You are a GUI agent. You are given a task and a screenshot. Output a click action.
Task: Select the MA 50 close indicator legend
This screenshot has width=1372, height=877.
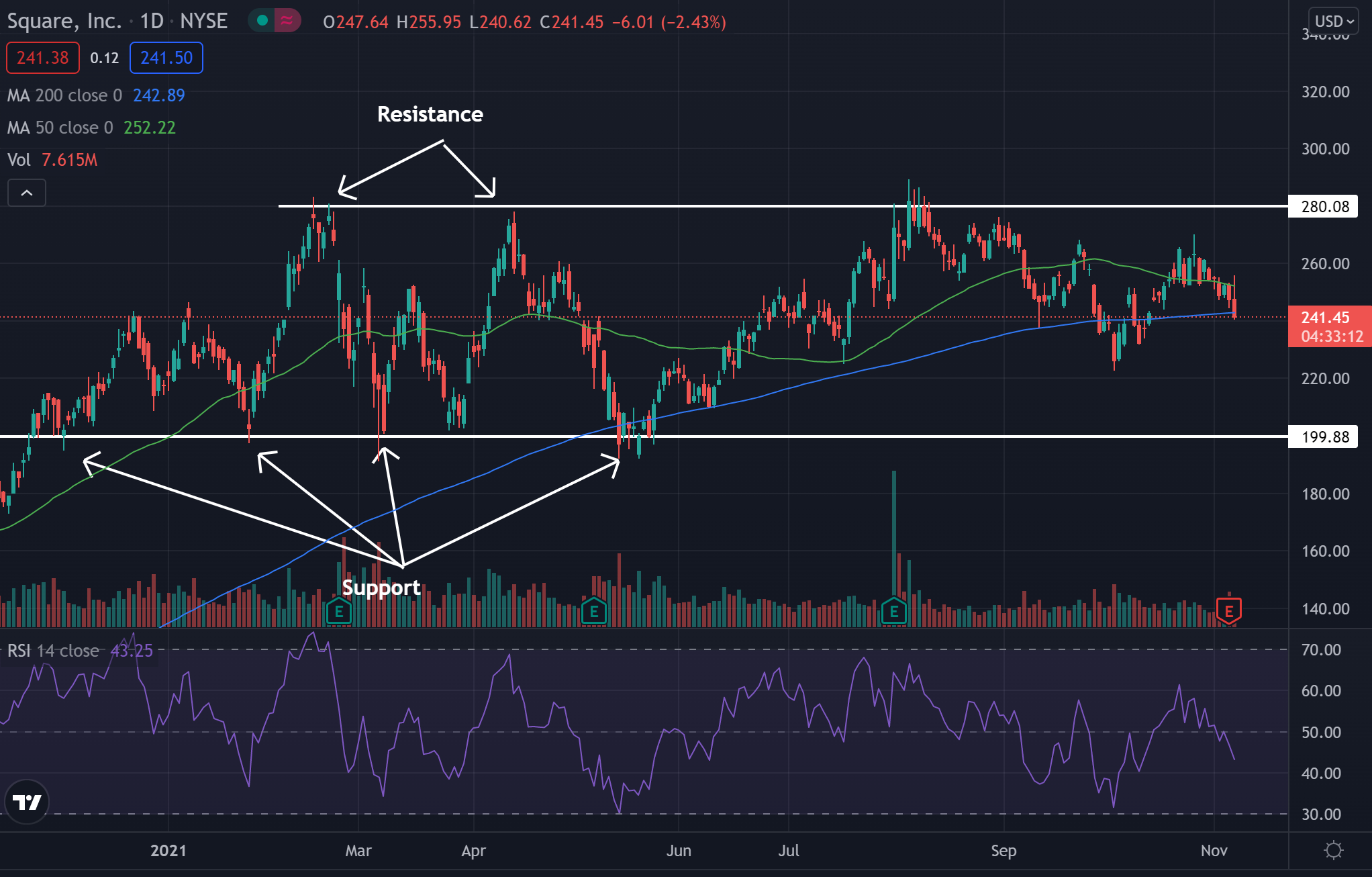91,128
